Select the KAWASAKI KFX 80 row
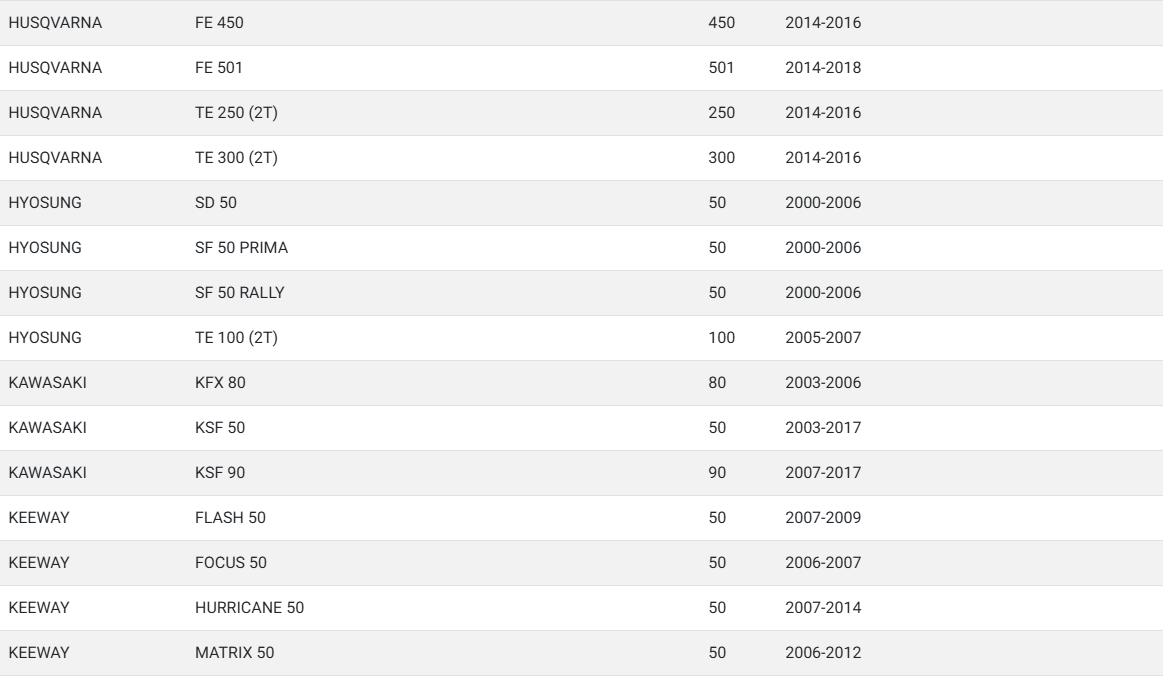1163x676 pixels. (x=582, y=383)
